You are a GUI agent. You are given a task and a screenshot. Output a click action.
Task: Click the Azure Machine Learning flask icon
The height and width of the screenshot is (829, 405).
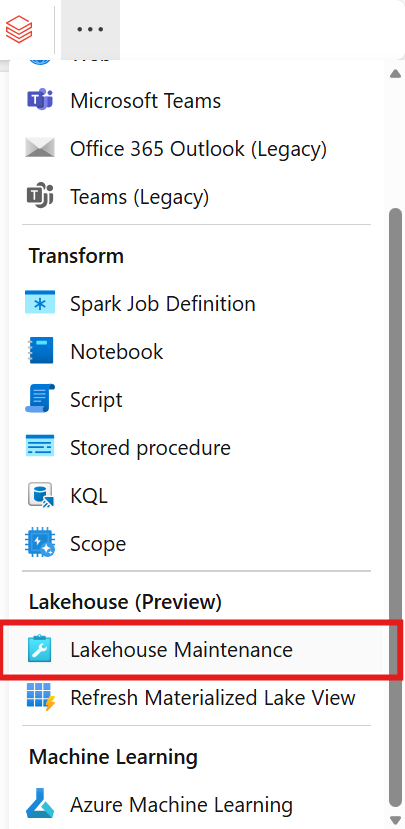point(40,805)
